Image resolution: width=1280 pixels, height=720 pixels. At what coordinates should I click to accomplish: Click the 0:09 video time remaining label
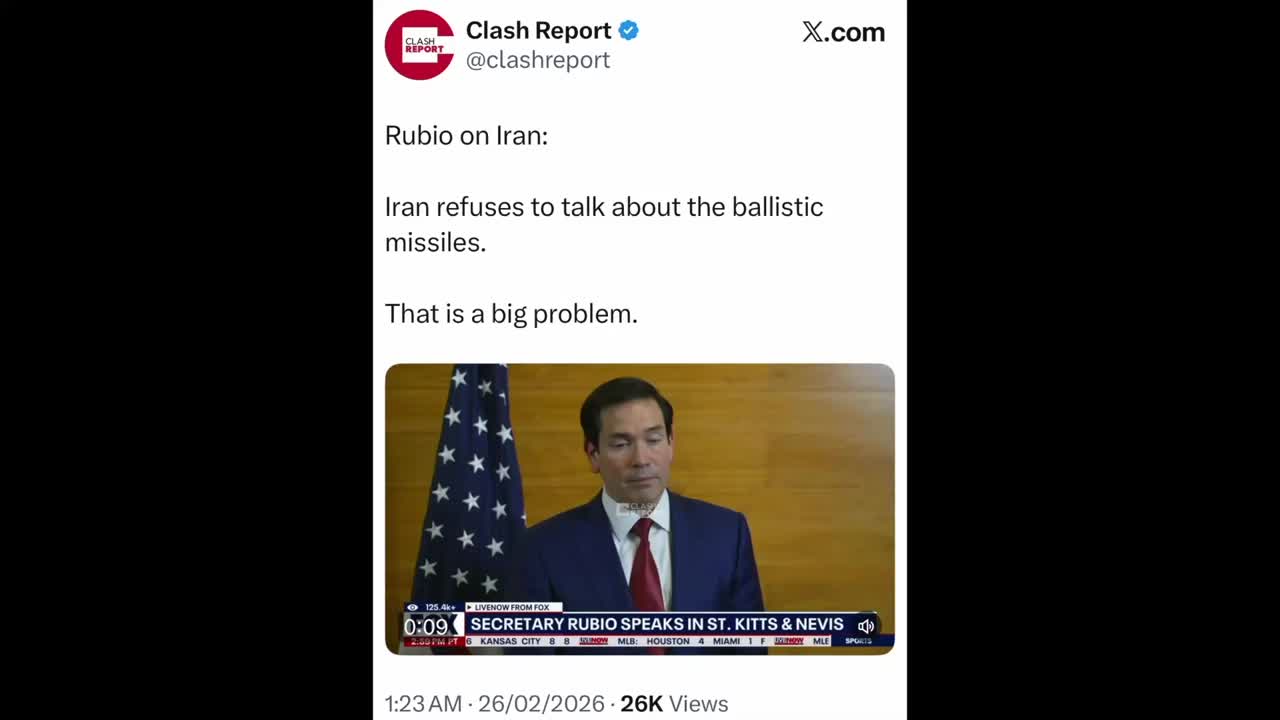point(426,627)
